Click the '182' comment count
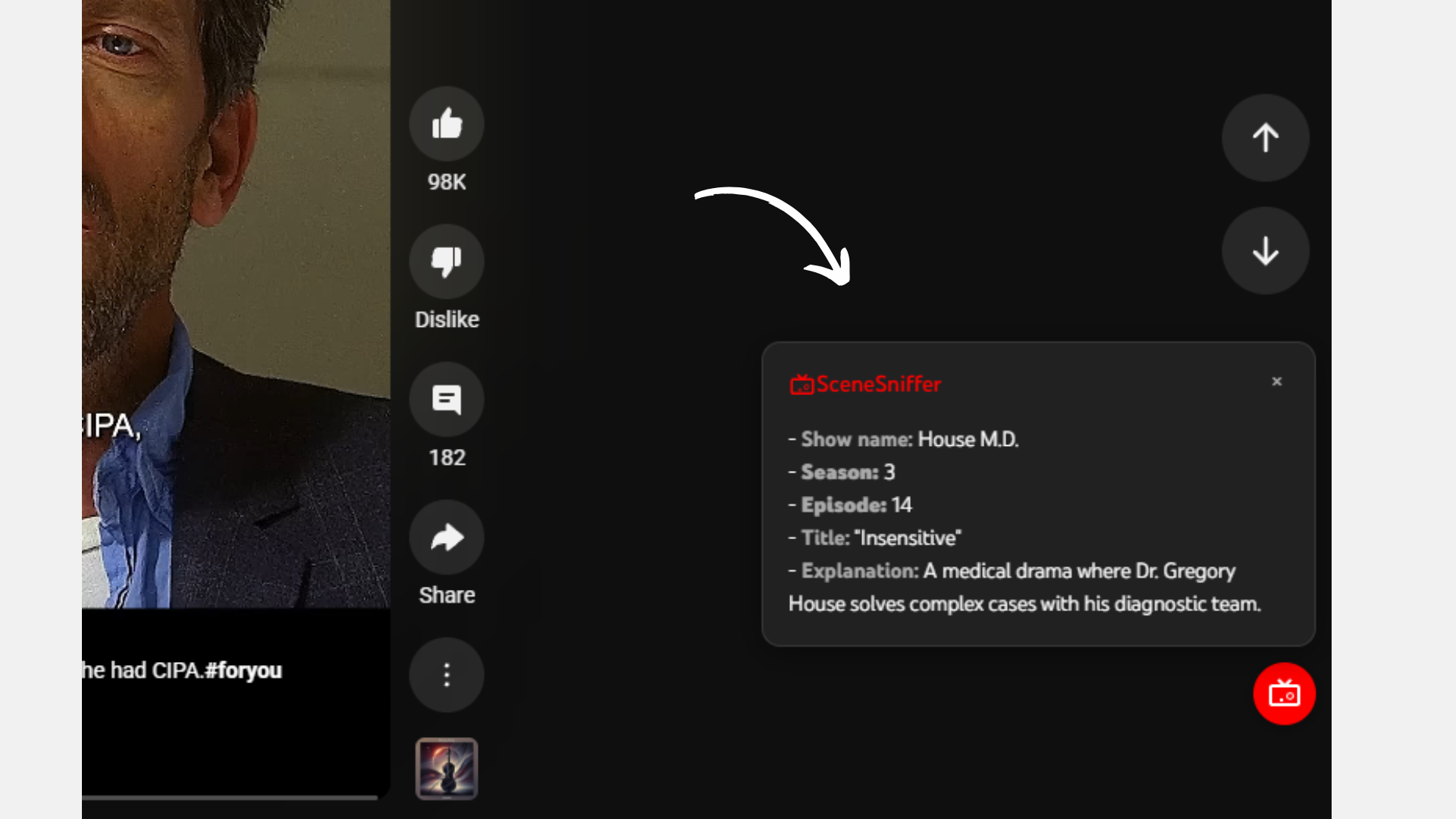This screenshot has height=819, width=1456. pyautogui.click(x=447, y=457)
